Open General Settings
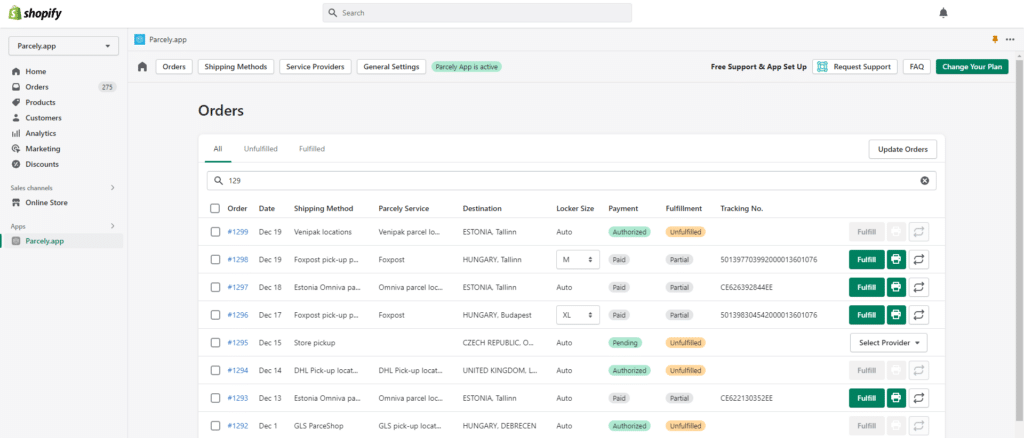Screen dimensions: 1024x438 click(x=391, y=67)
